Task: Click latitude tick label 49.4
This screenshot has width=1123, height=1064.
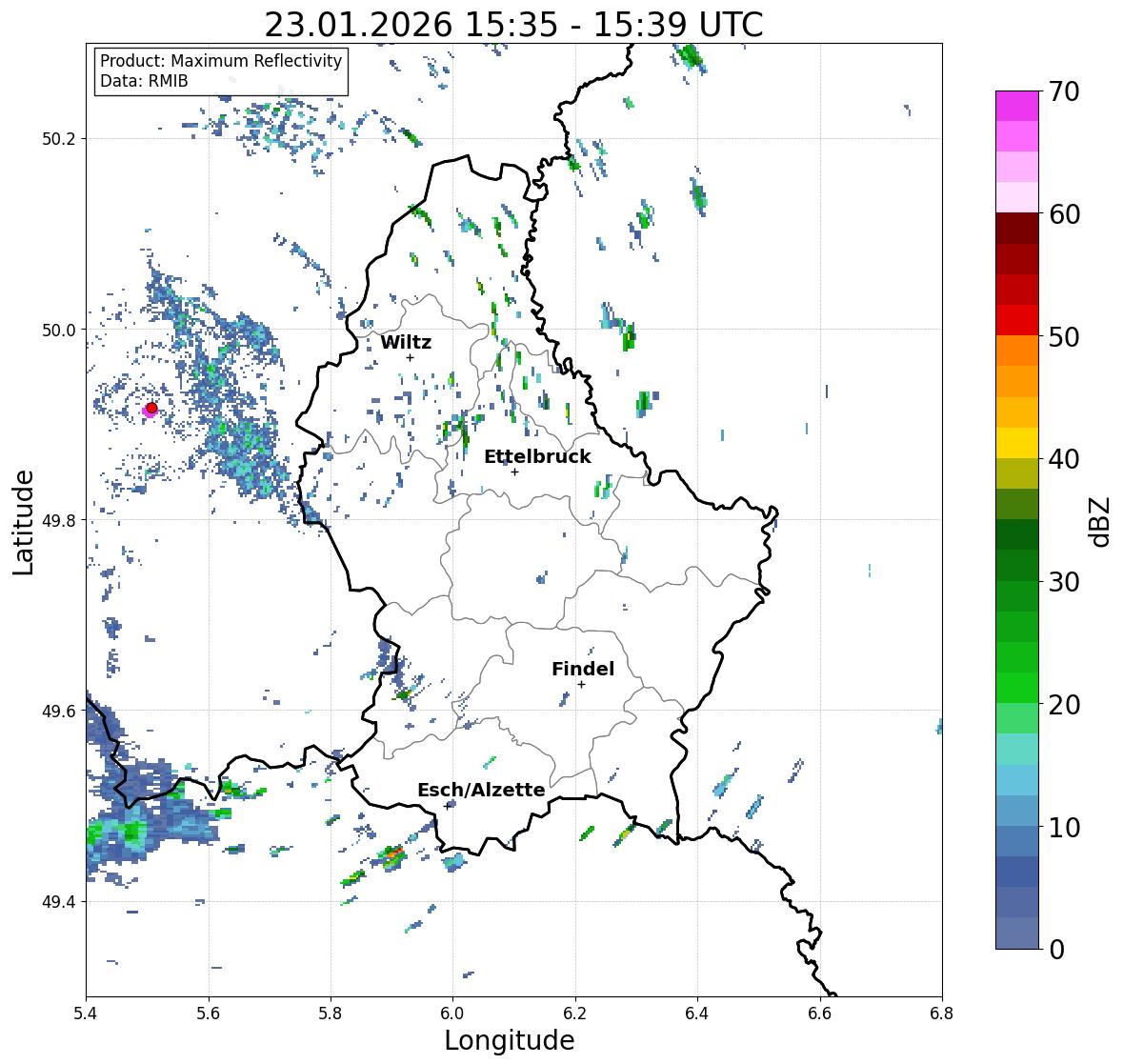Action: click(x=59, y=902)
